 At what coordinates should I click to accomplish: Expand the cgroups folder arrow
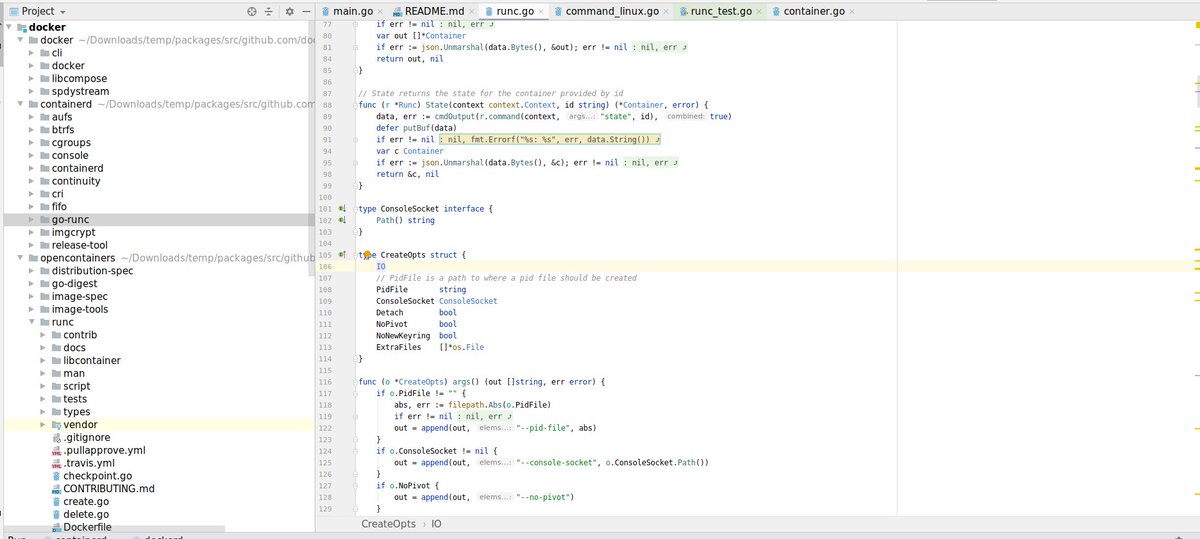pos(32,142)
